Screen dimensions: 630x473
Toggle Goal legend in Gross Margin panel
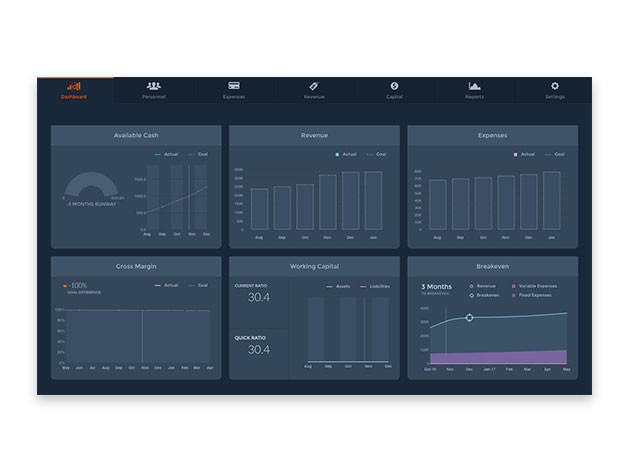tap(198, 285)
